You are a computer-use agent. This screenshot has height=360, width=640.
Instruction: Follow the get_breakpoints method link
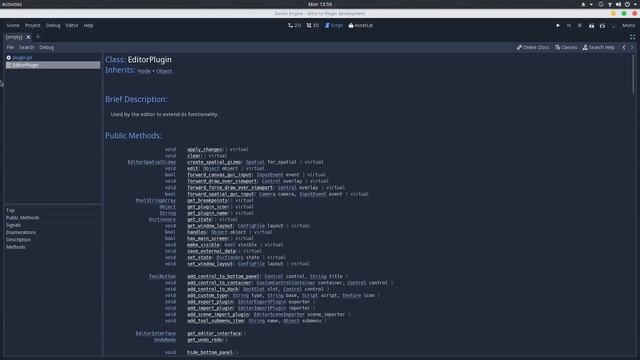pos(207,200)
